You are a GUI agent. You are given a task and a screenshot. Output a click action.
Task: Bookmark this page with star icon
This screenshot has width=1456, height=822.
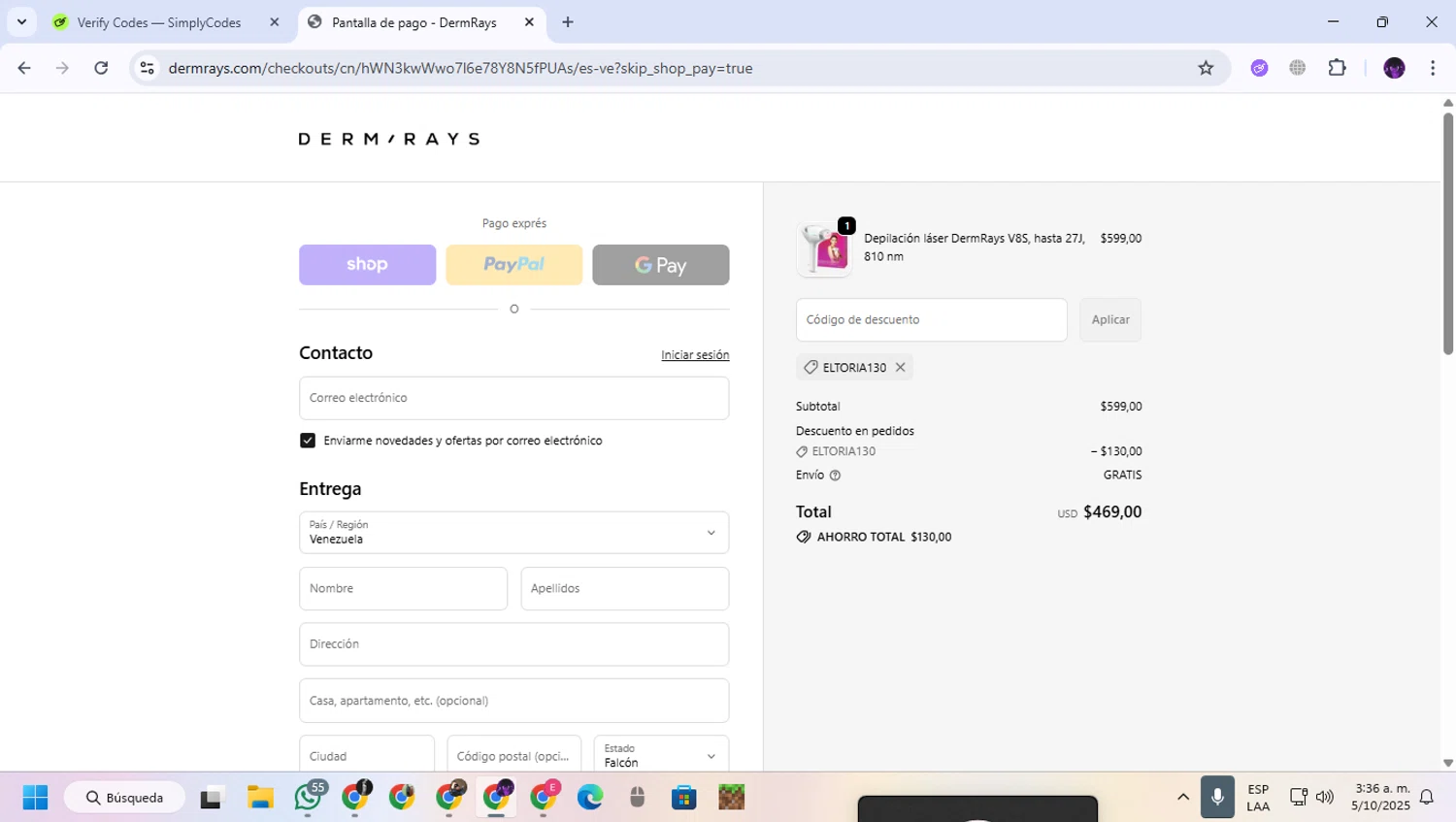click(1206, 68)
